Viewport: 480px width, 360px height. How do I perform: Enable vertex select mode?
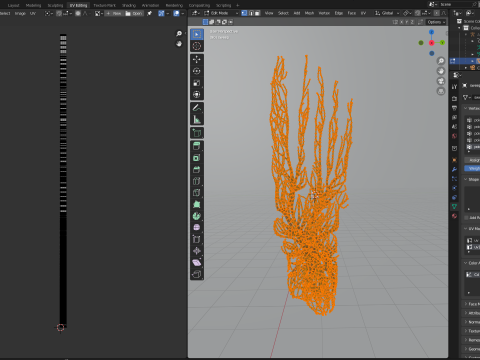pyautogui.click(x=244, y=13)
